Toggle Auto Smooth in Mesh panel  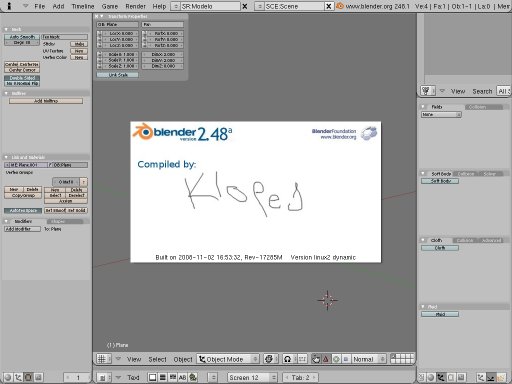(22, 37)
